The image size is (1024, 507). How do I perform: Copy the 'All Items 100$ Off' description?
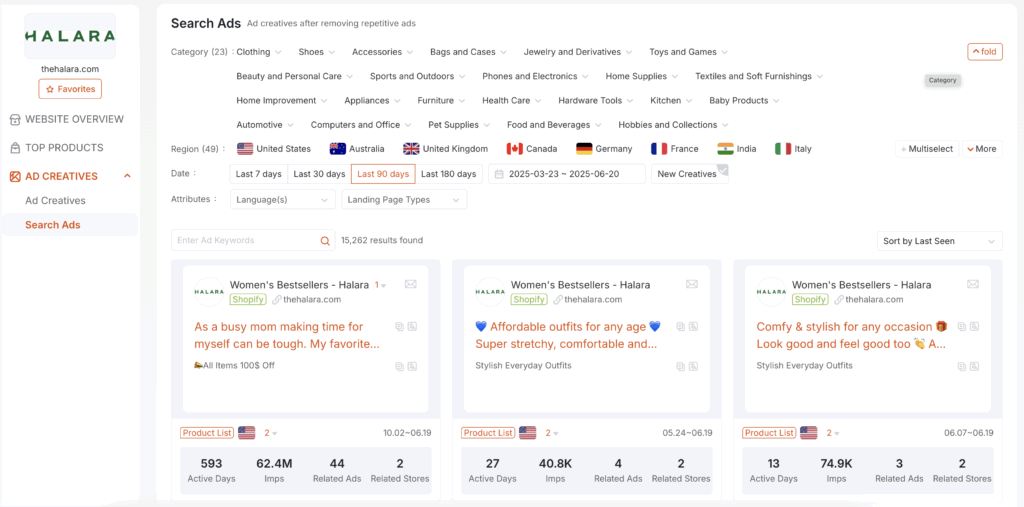(400, 367)
